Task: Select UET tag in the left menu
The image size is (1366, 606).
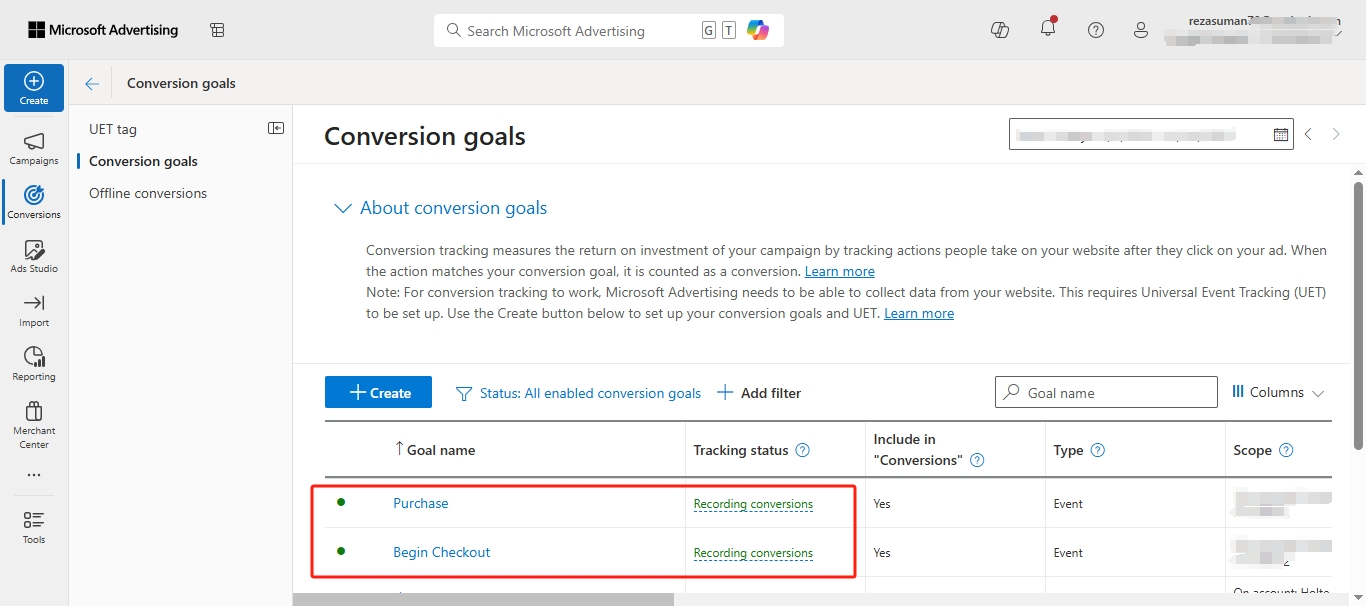Action: 113,129
